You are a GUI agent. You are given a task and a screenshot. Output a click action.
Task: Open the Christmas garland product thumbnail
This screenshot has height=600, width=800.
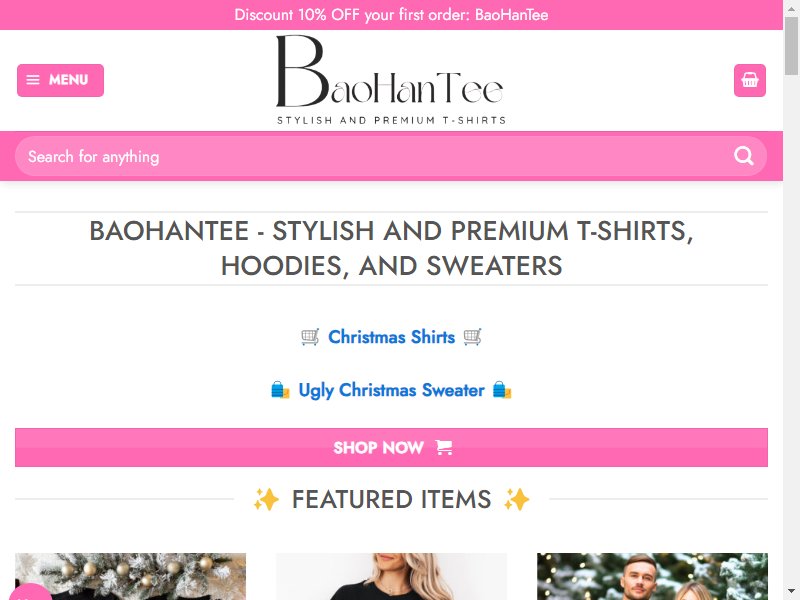pyautogui.click(x=131, y=577)
